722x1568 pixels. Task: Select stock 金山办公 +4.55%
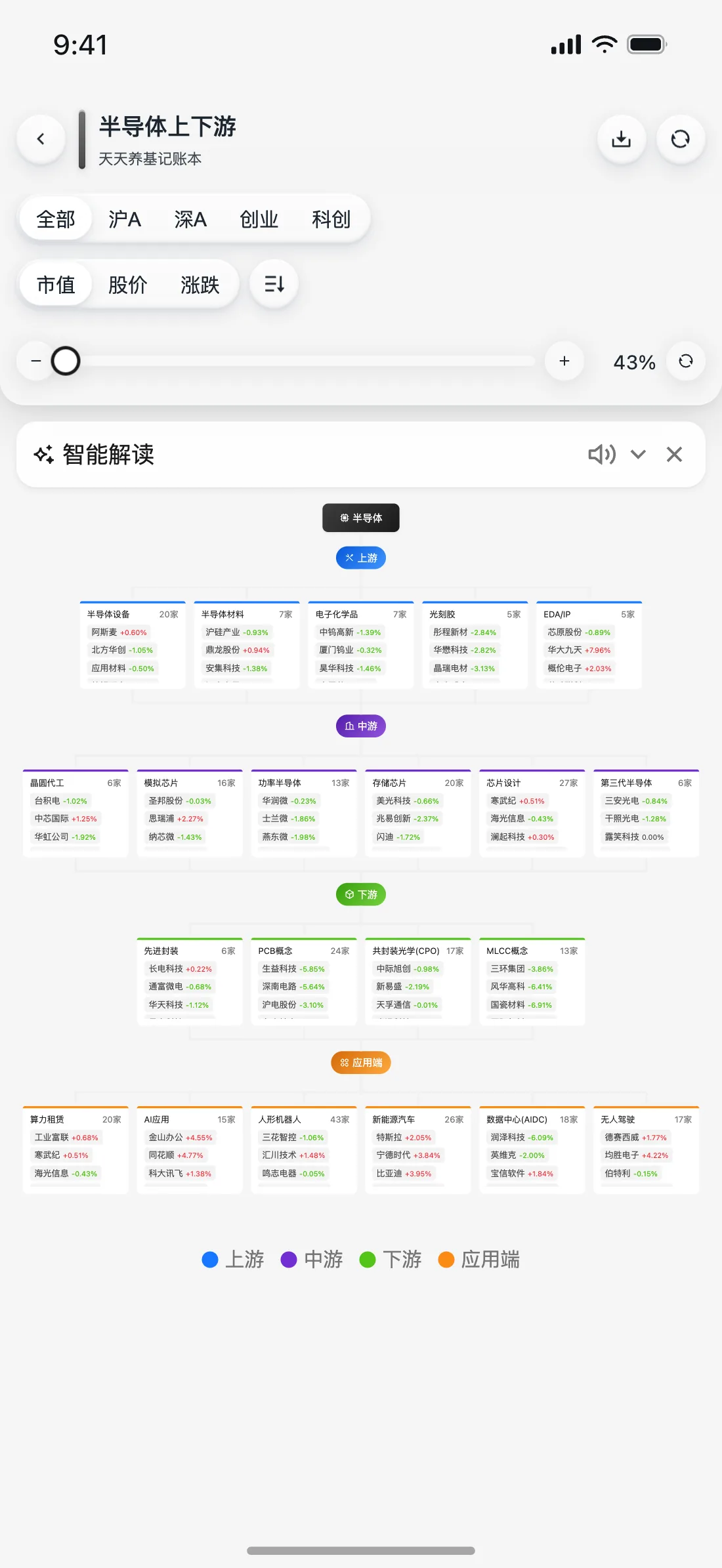click(x=180, y=1138)
